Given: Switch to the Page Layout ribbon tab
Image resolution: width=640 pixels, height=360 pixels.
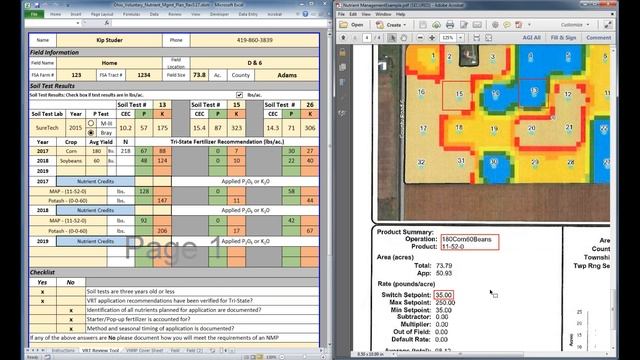Looking at the screenshot, I should click(x=102, y=14).
